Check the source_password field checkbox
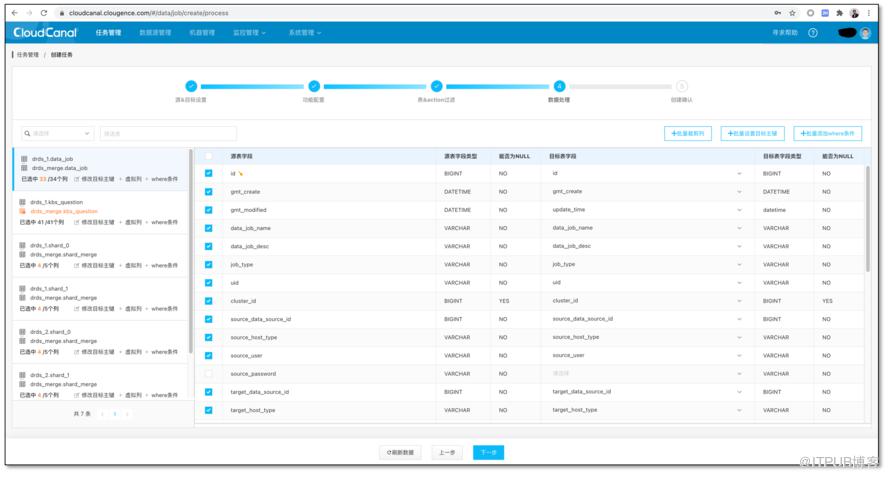 209,374
